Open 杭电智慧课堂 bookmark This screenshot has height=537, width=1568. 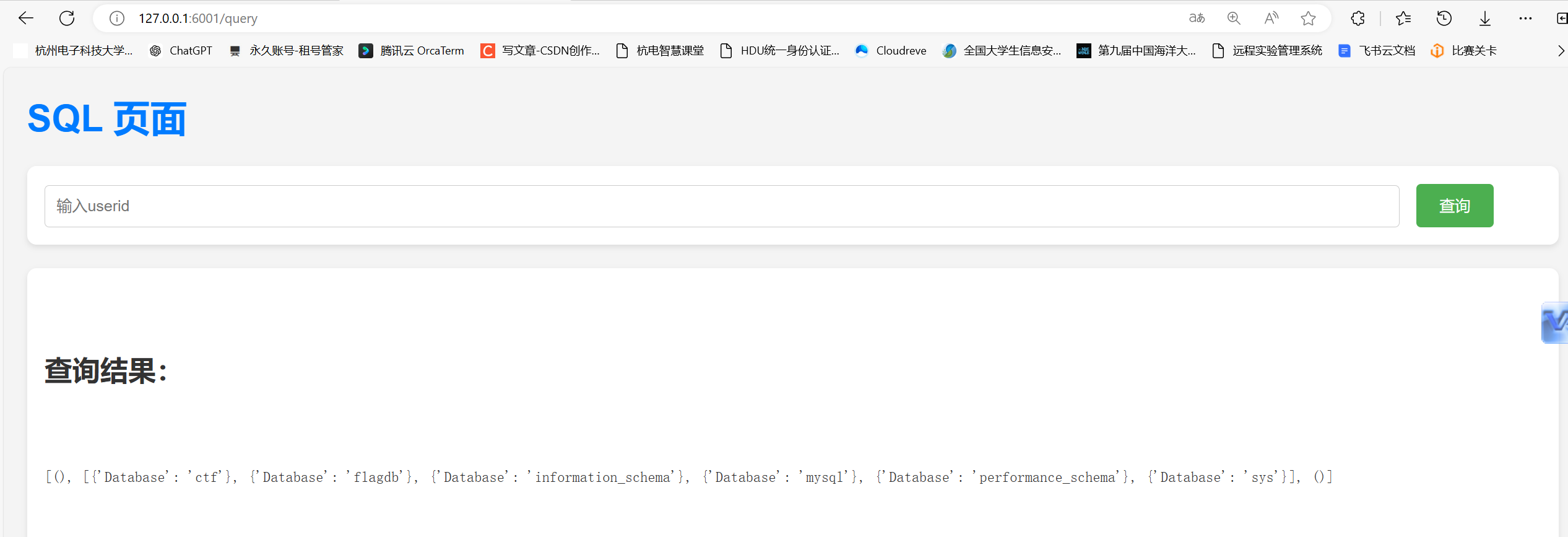pos(660,51)
